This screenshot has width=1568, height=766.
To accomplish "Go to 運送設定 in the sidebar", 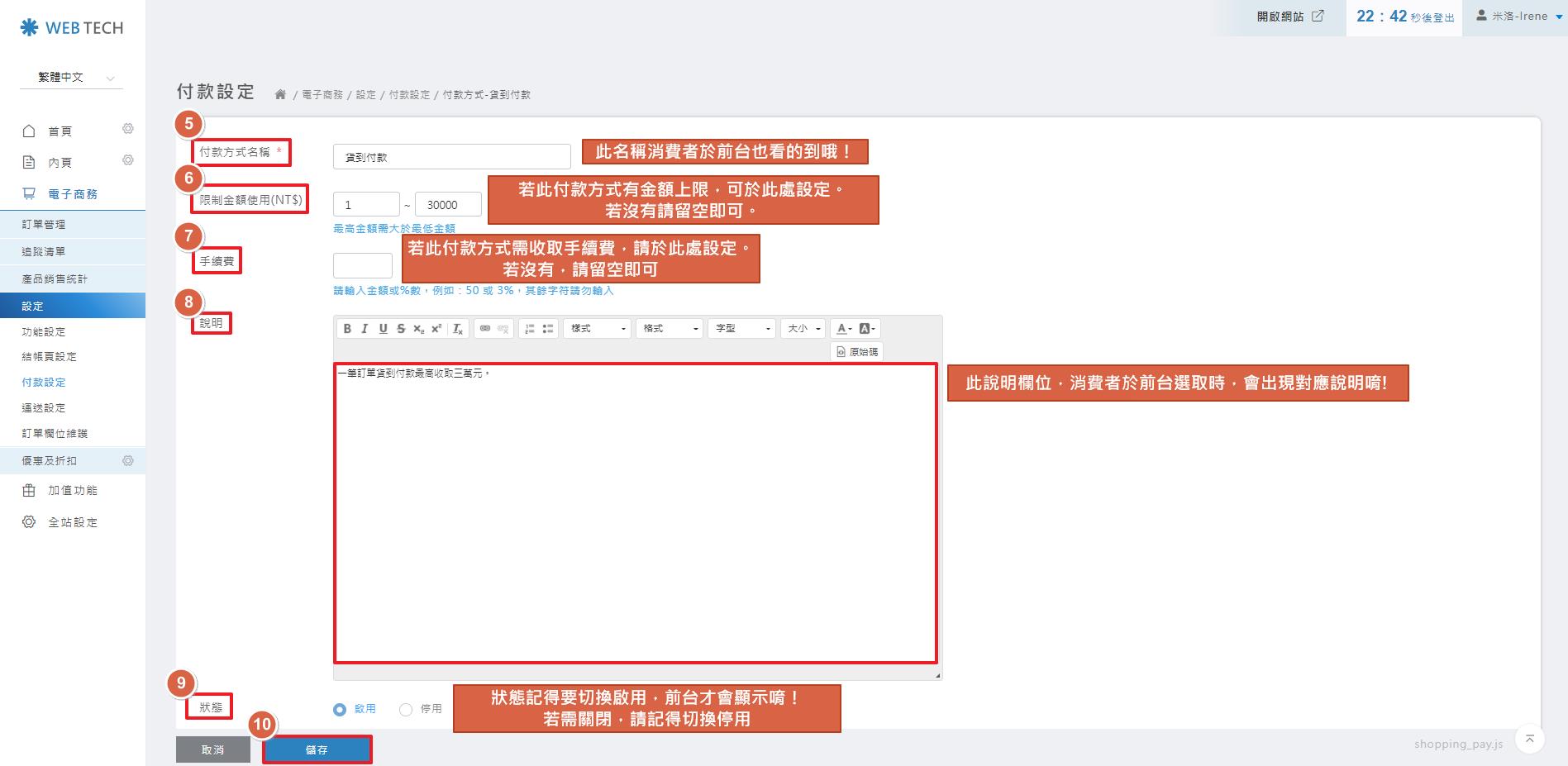I will (x=44, y=408).
